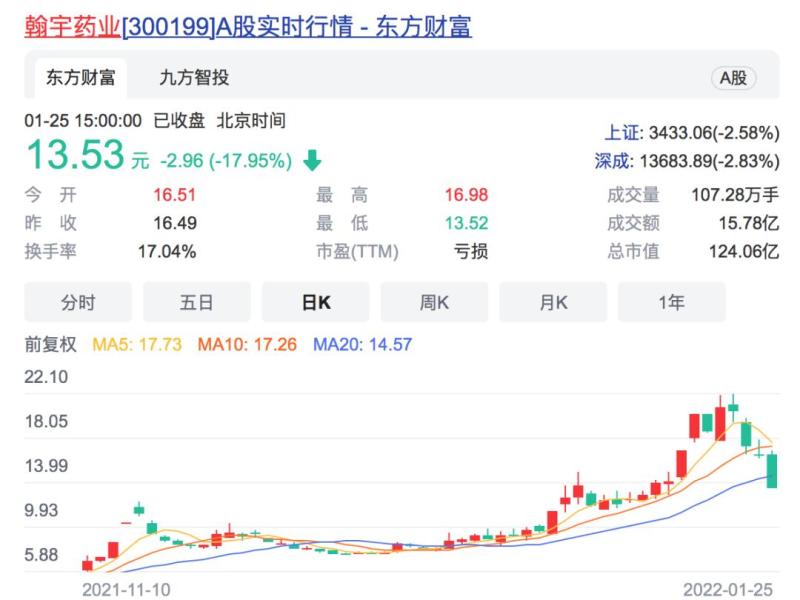
Task: Switch to the 东方财富 tab
Action: (81, 78)
